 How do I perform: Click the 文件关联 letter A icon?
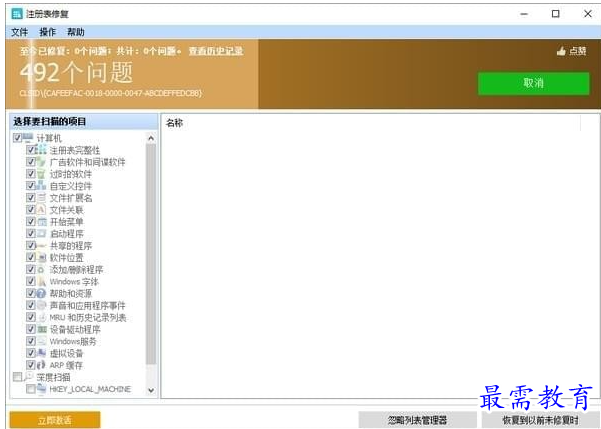41,209
